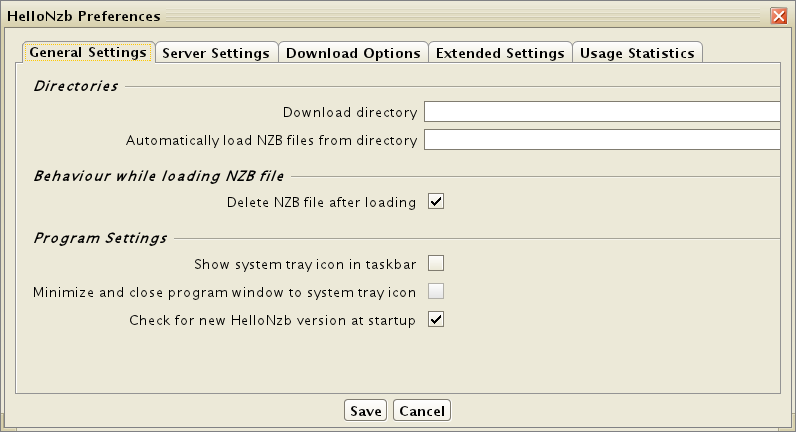Uncheck Delete NZB file after loading

click(x=436, y=202)
